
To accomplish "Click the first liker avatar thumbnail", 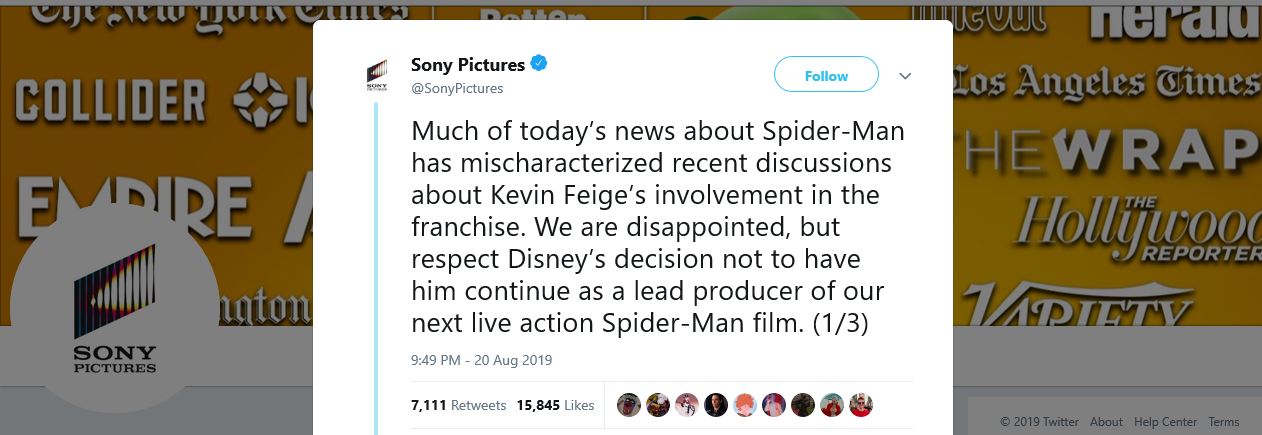I will (x=628, y=405).
